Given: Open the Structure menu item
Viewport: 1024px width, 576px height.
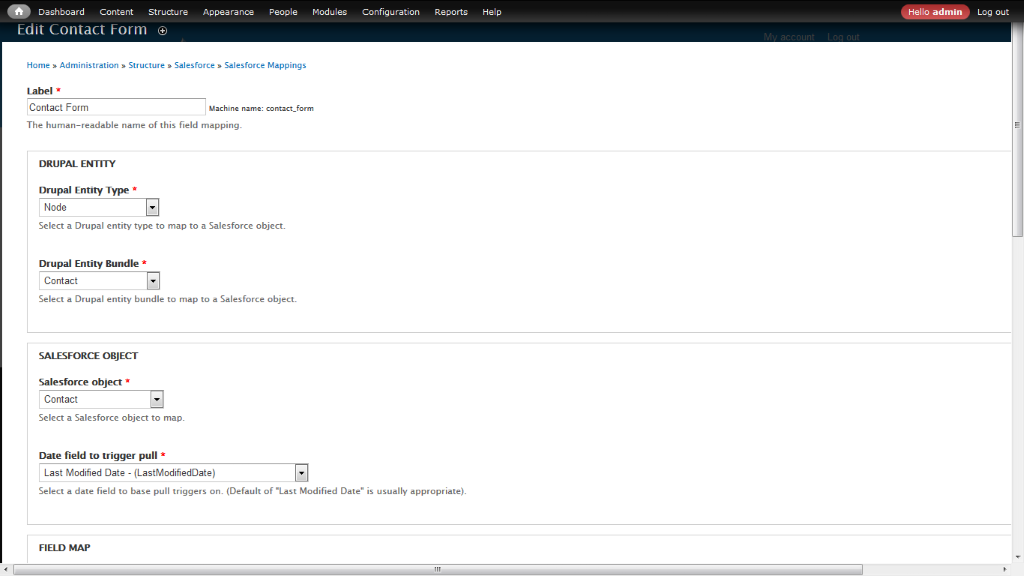Looking at the screenshot, I should tap(168, 12).
